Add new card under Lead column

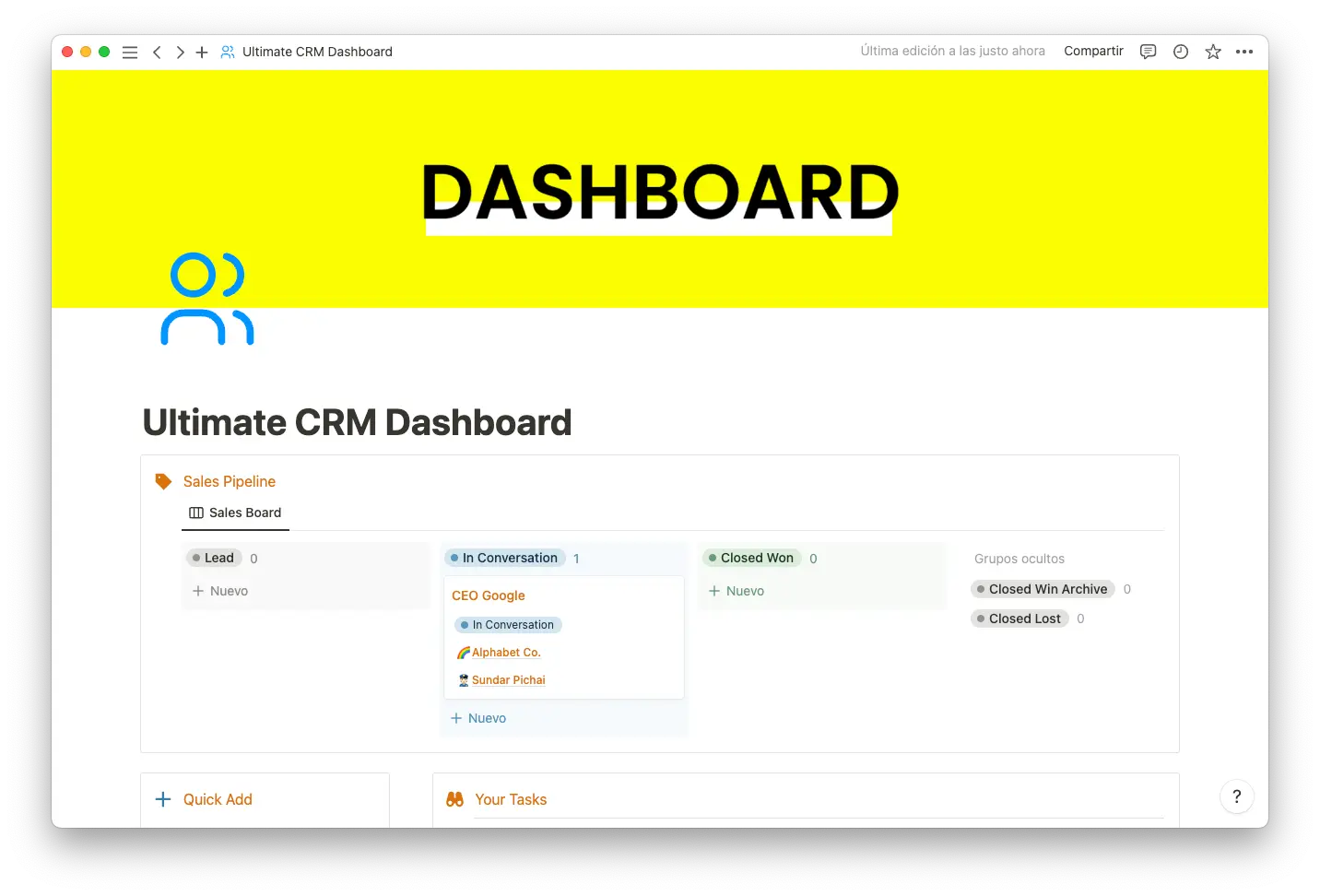pos(220,592)
